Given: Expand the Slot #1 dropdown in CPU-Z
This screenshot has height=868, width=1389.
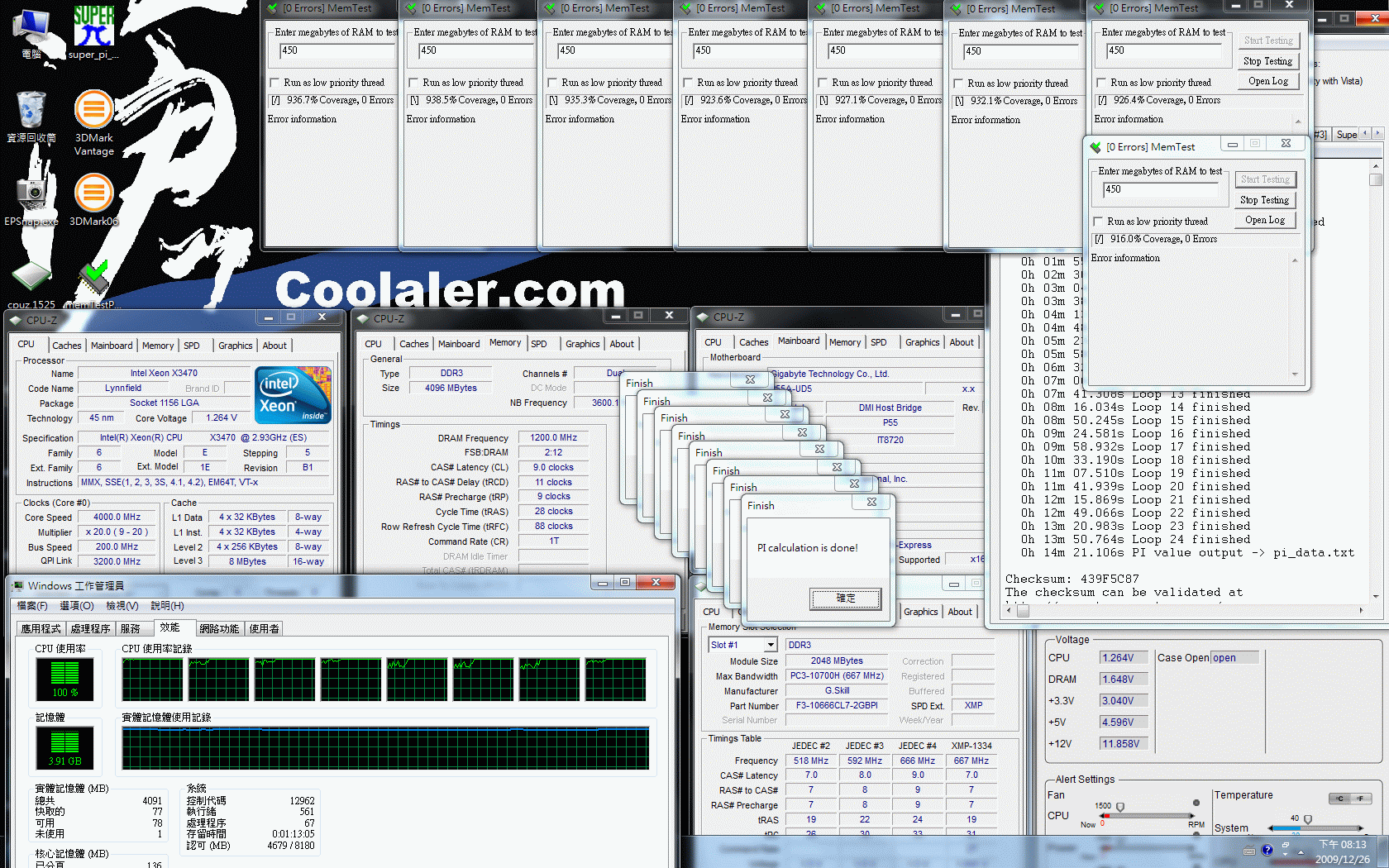Looking at the screenshot, I should (771, 645).
